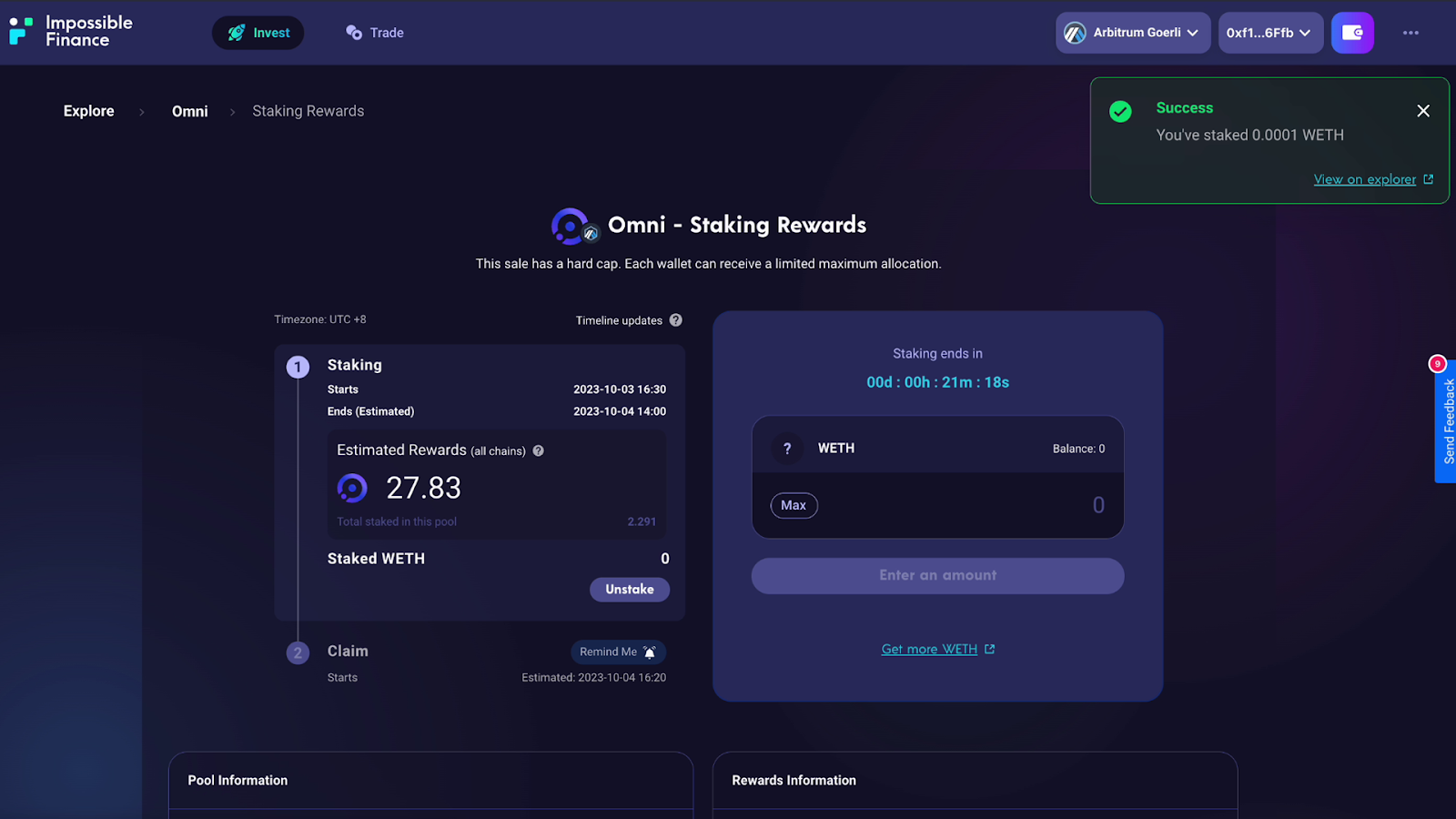Viewport: 1456px width, 819px height.
Task: Click the staking end date 2023-10-04 14:00
Action: point(620,411)
